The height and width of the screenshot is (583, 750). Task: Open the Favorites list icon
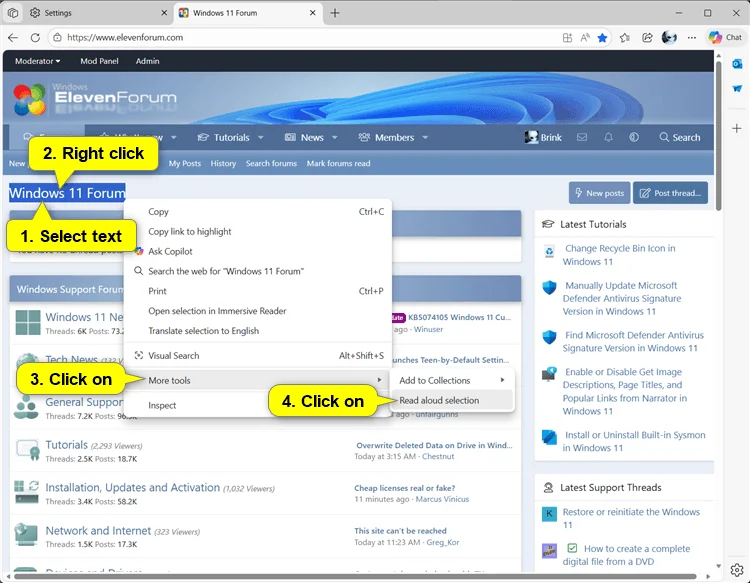(625, 37)
